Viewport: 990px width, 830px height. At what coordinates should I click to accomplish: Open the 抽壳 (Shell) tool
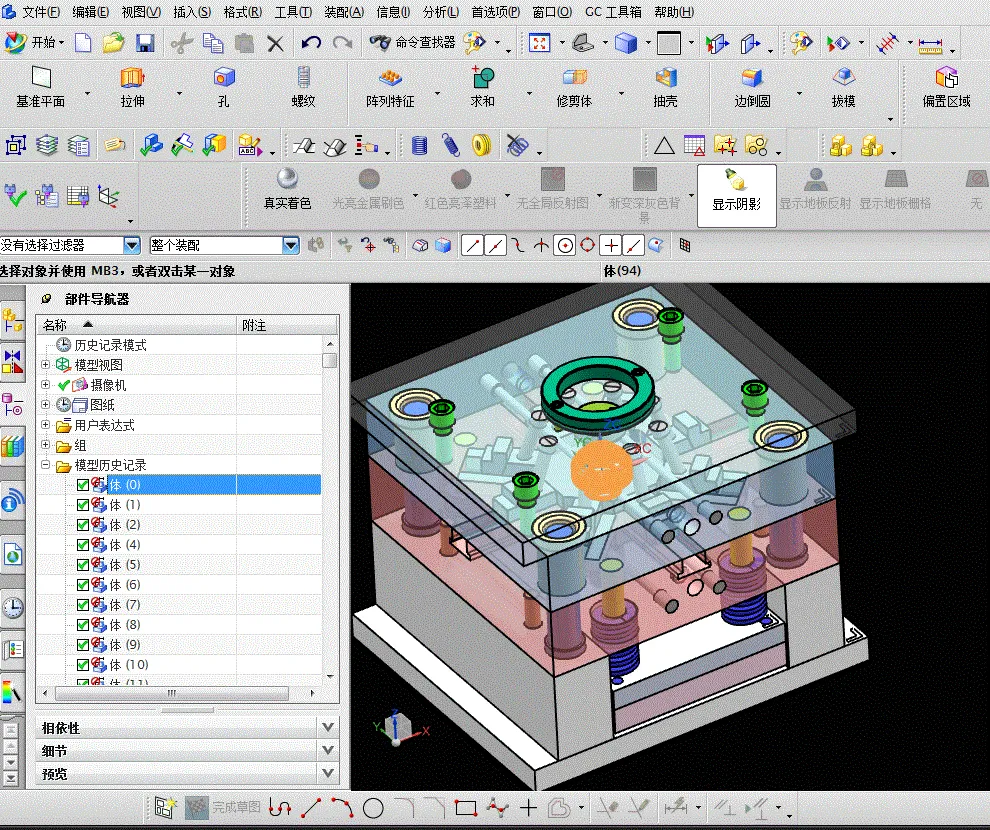tap(665, 79)
